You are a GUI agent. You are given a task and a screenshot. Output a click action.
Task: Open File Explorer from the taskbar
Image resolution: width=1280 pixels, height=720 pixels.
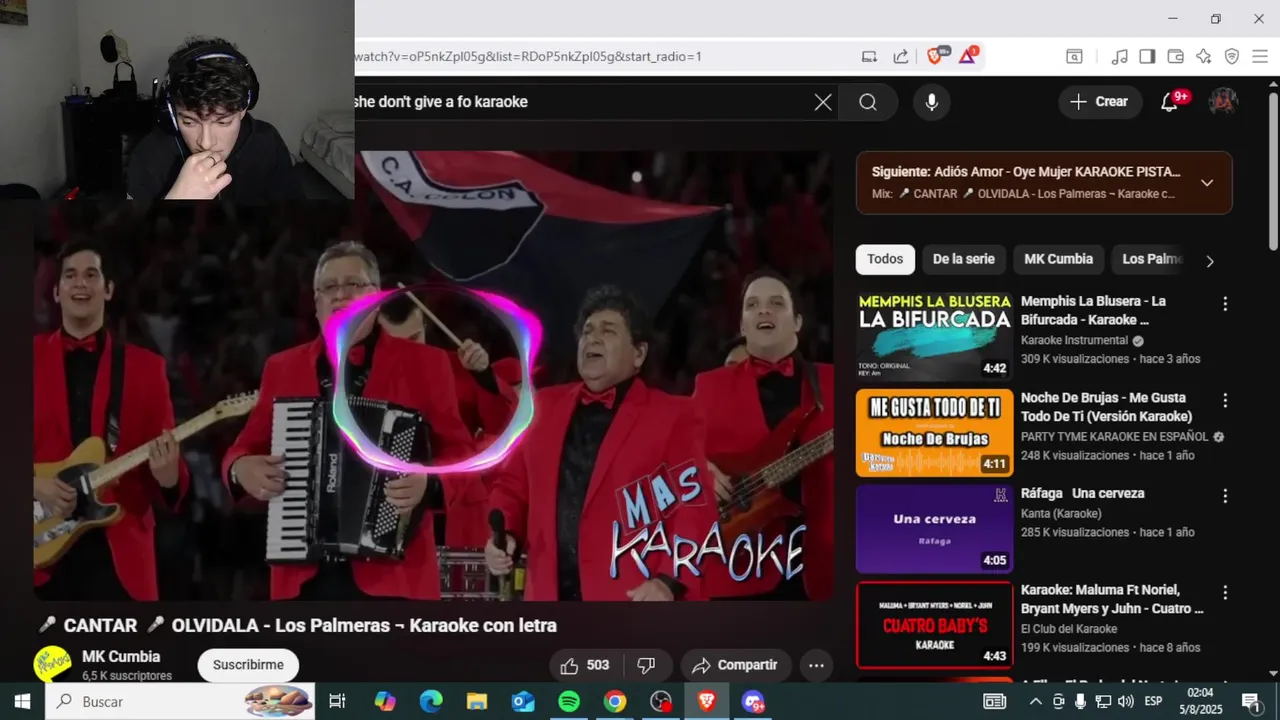point(477,701)
